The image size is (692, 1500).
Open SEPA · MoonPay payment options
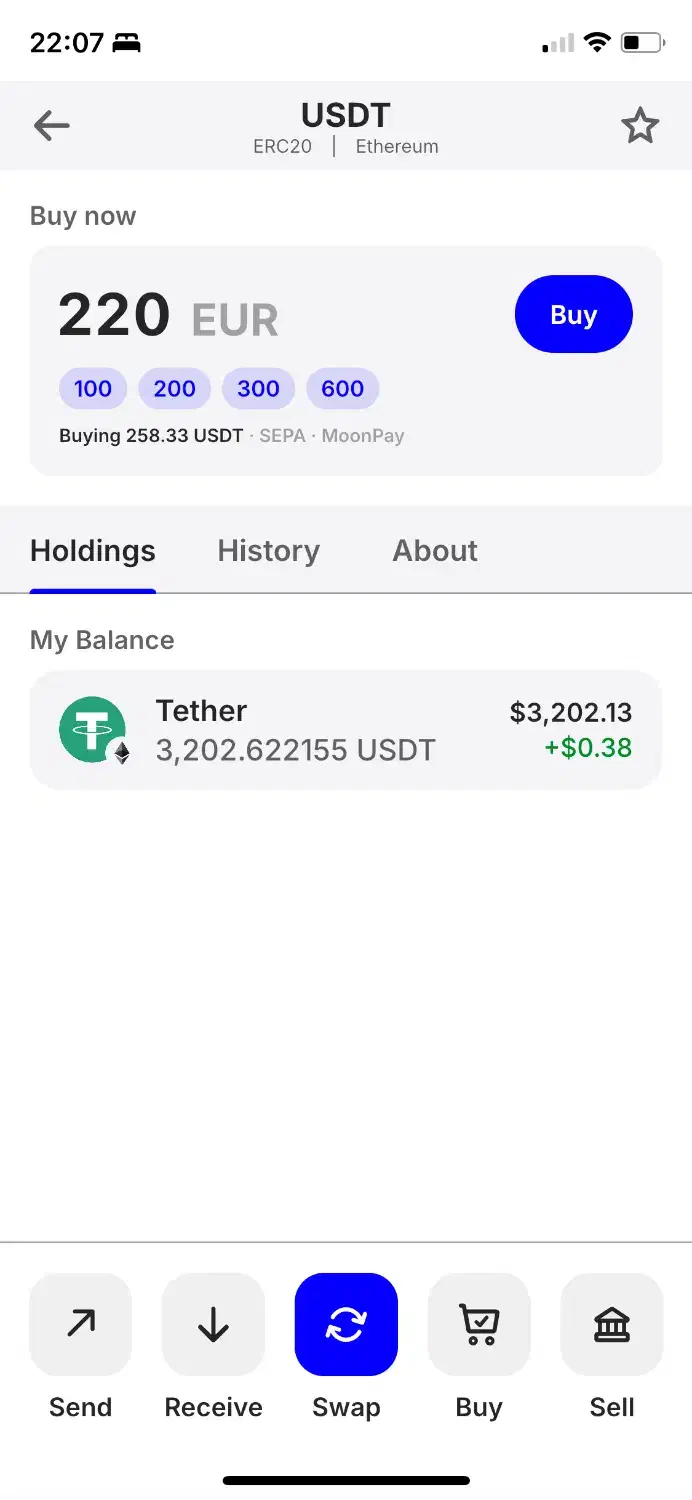pos(332,436)
